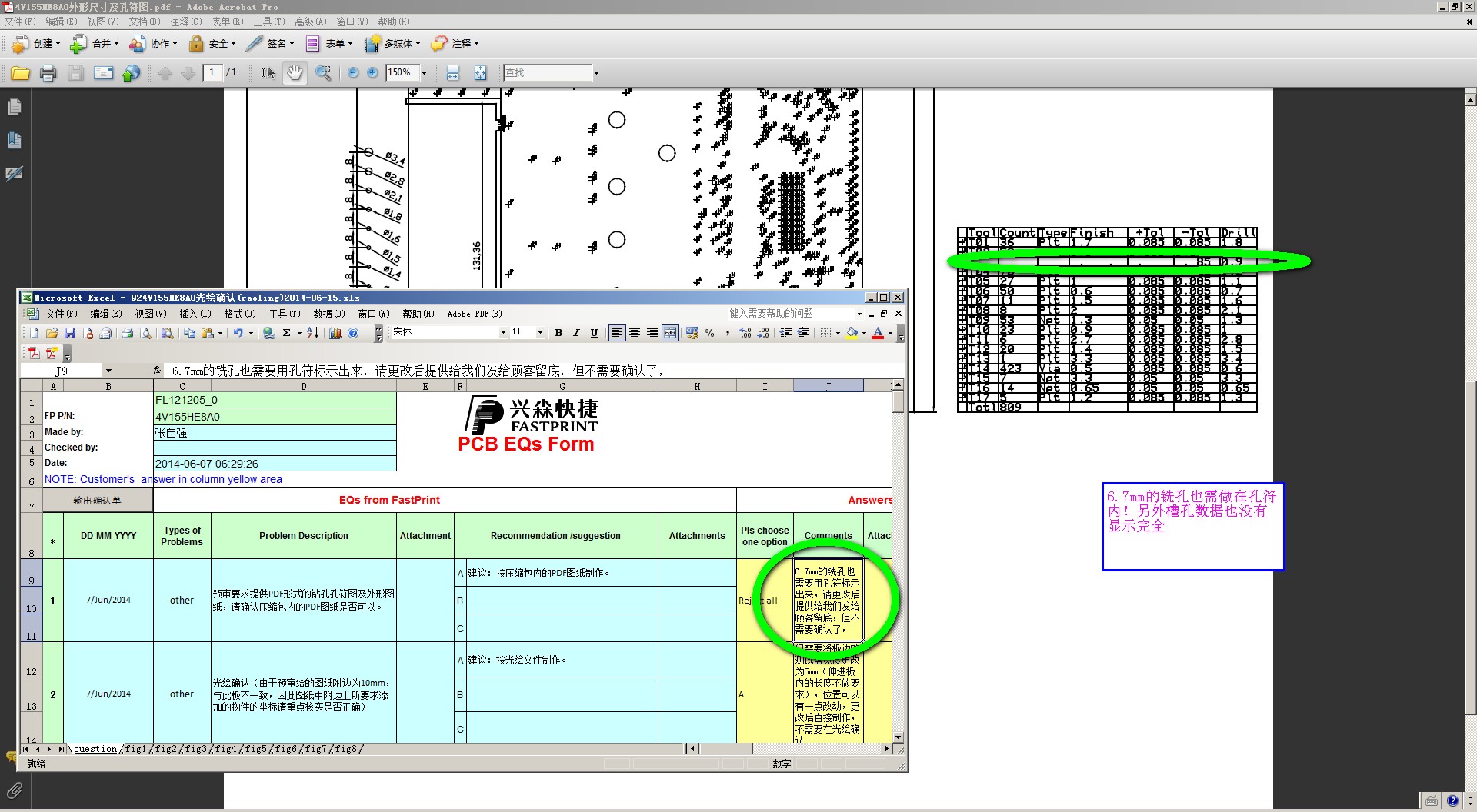Open Excel's Adobe PDF(B) menu

[x=475, y=314]
